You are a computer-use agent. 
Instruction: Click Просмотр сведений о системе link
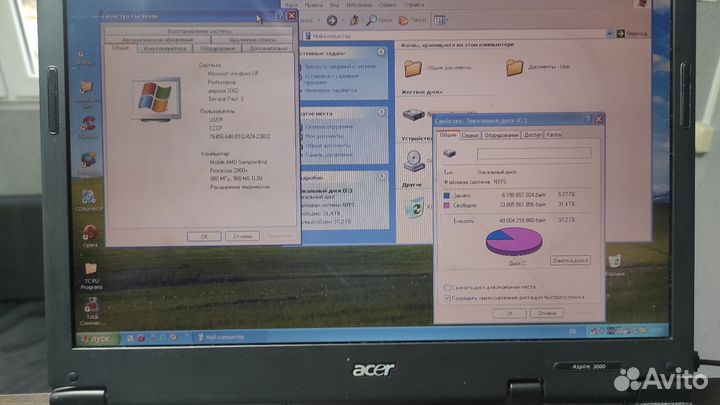point(340,67)
